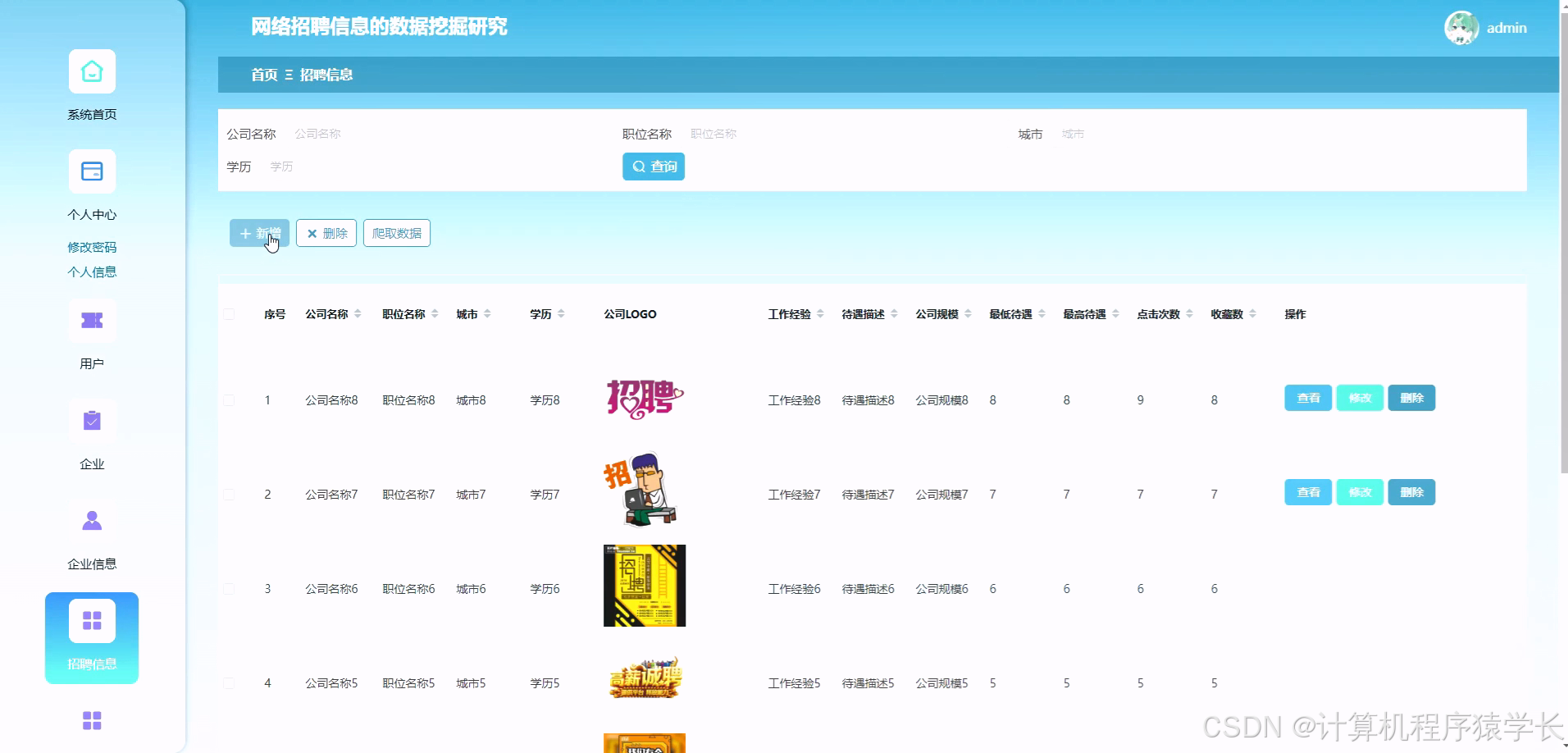Open 招聘信息 via its grid icon
Screen dimensions: 1568x753
(91, 621)
